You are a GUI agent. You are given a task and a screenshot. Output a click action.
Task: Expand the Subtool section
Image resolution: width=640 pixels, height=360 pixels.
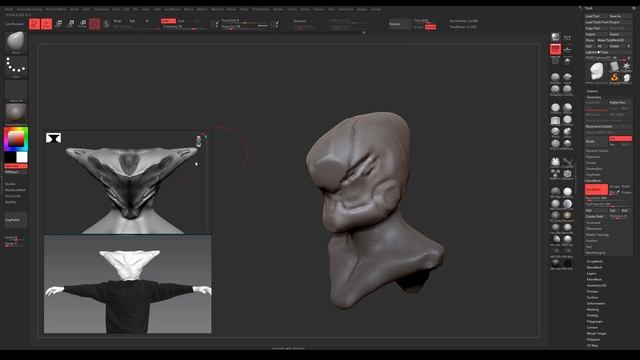coord(592,91)
